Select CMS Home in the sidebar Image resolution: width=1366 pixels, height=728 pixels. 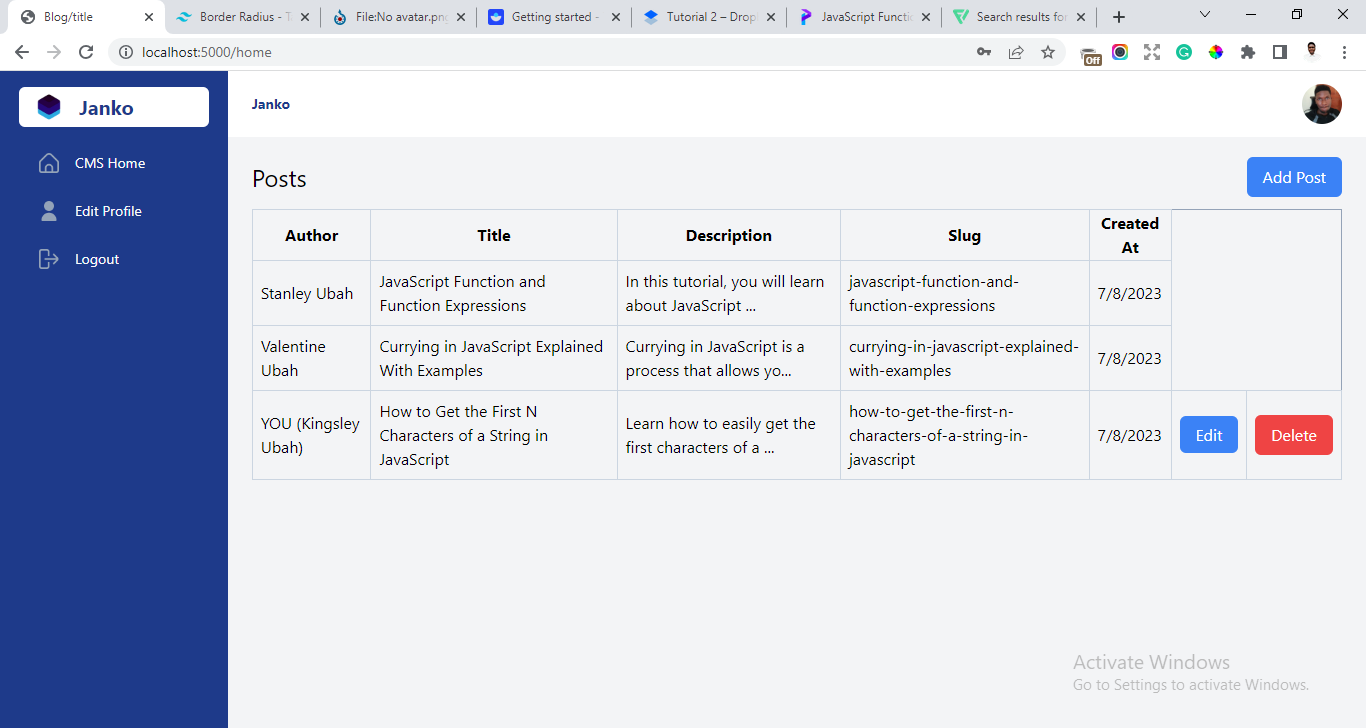click(109, 163)
